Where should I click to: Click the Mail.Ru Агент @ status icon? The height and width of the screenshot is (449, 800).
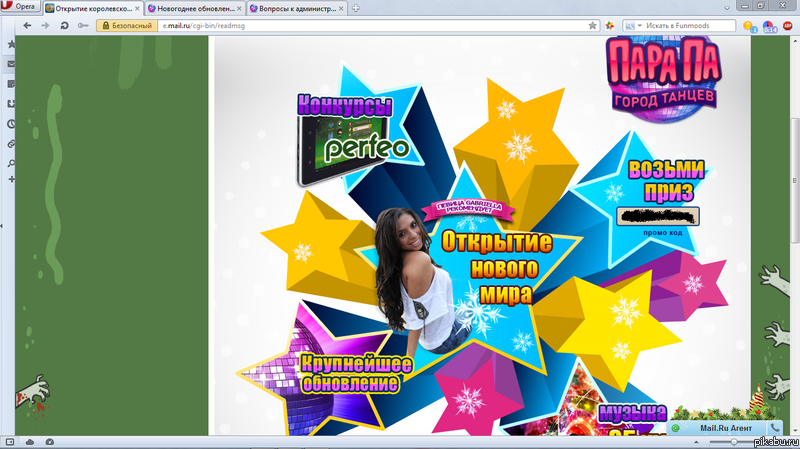coord(676,429)
